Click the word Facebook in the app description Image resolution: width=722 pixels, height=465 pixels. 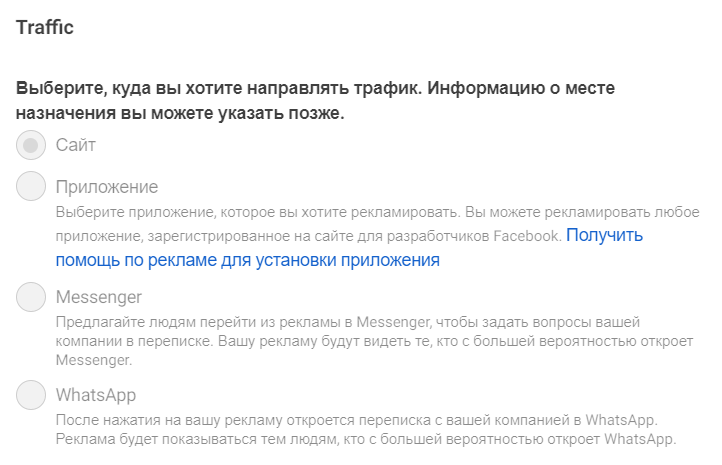[526, 236]
